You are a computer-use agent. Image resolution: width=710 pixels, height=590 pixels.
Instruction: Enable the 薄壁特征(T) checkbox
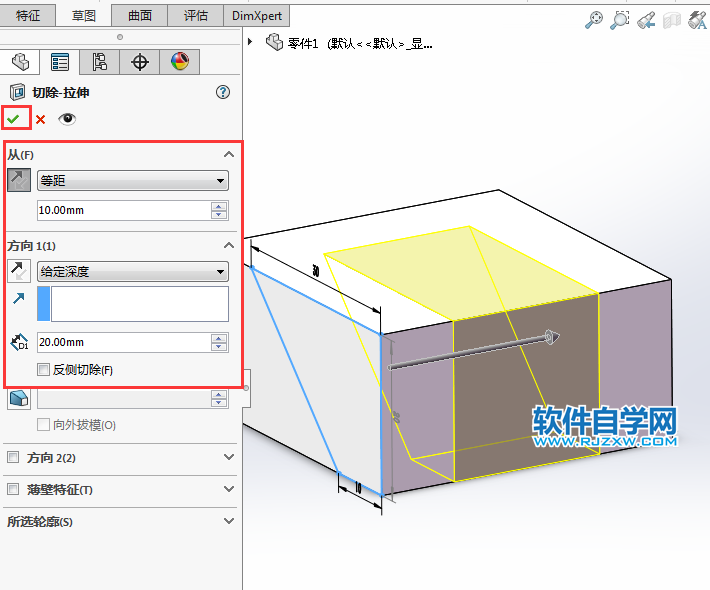coord(13,489)
